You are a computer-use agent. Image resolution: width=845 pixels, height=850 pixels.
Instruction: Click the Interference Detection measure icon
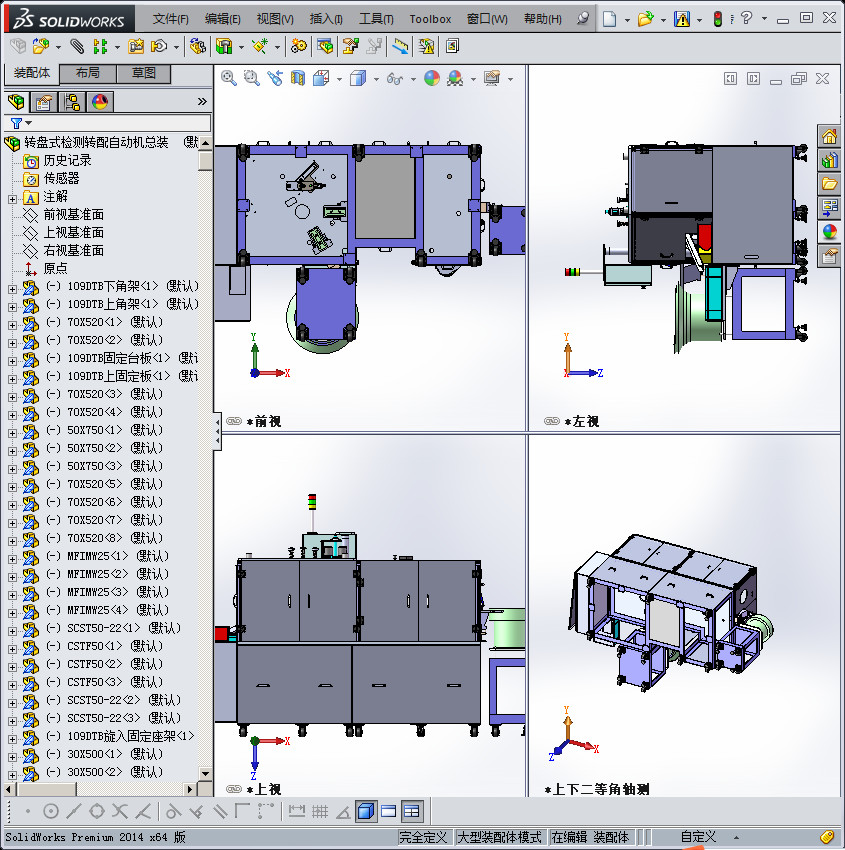click(x=401, y=46)
